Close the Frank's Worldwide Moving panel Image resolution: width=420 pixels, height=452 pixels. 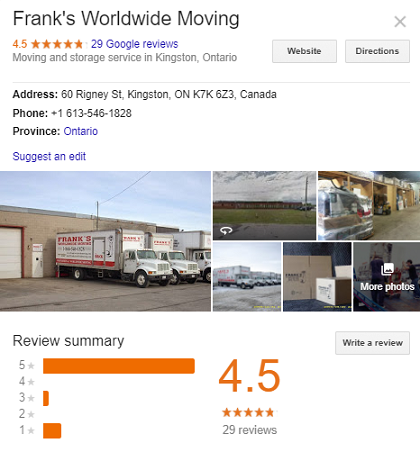coord(400,22)
